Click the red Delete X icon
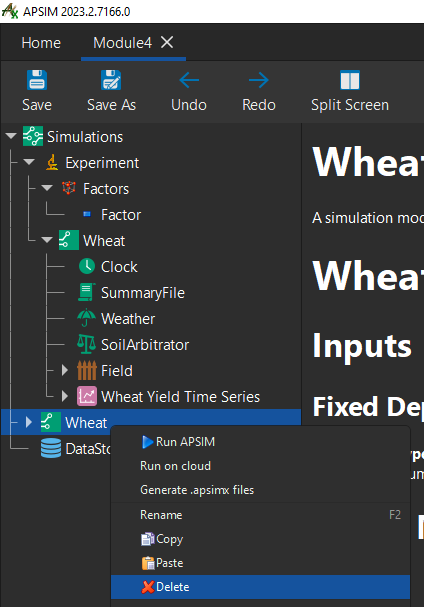This screenshot has width=424, height=607. tap(148, 587)
